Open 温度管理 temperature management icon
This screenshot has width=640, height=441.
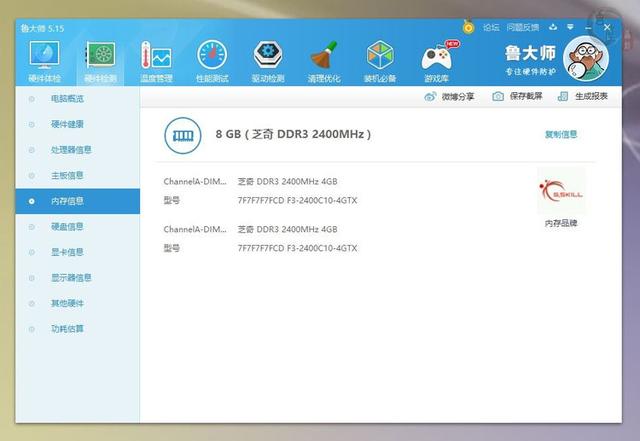[156, 54]
